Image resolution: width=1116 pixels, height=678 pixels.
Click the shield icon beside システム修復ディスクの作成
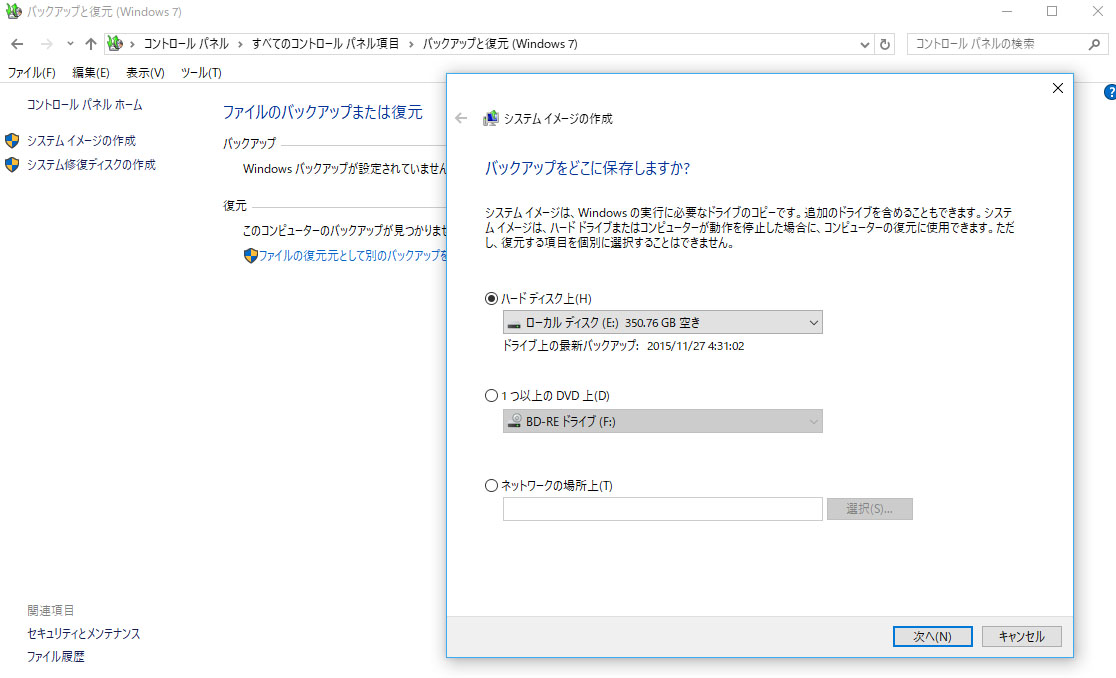point(12,164)
